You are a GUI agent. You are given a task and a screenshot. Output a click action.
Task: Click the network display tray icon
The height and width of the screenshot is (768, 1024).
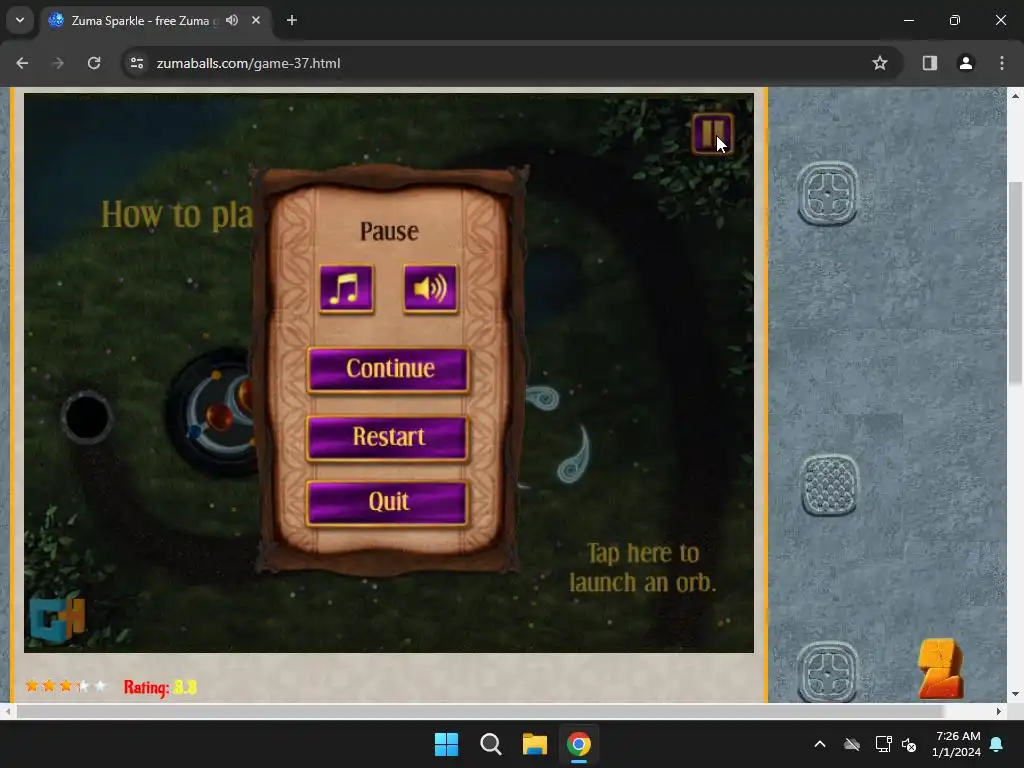pyautogui.click(x=883, y=744)
